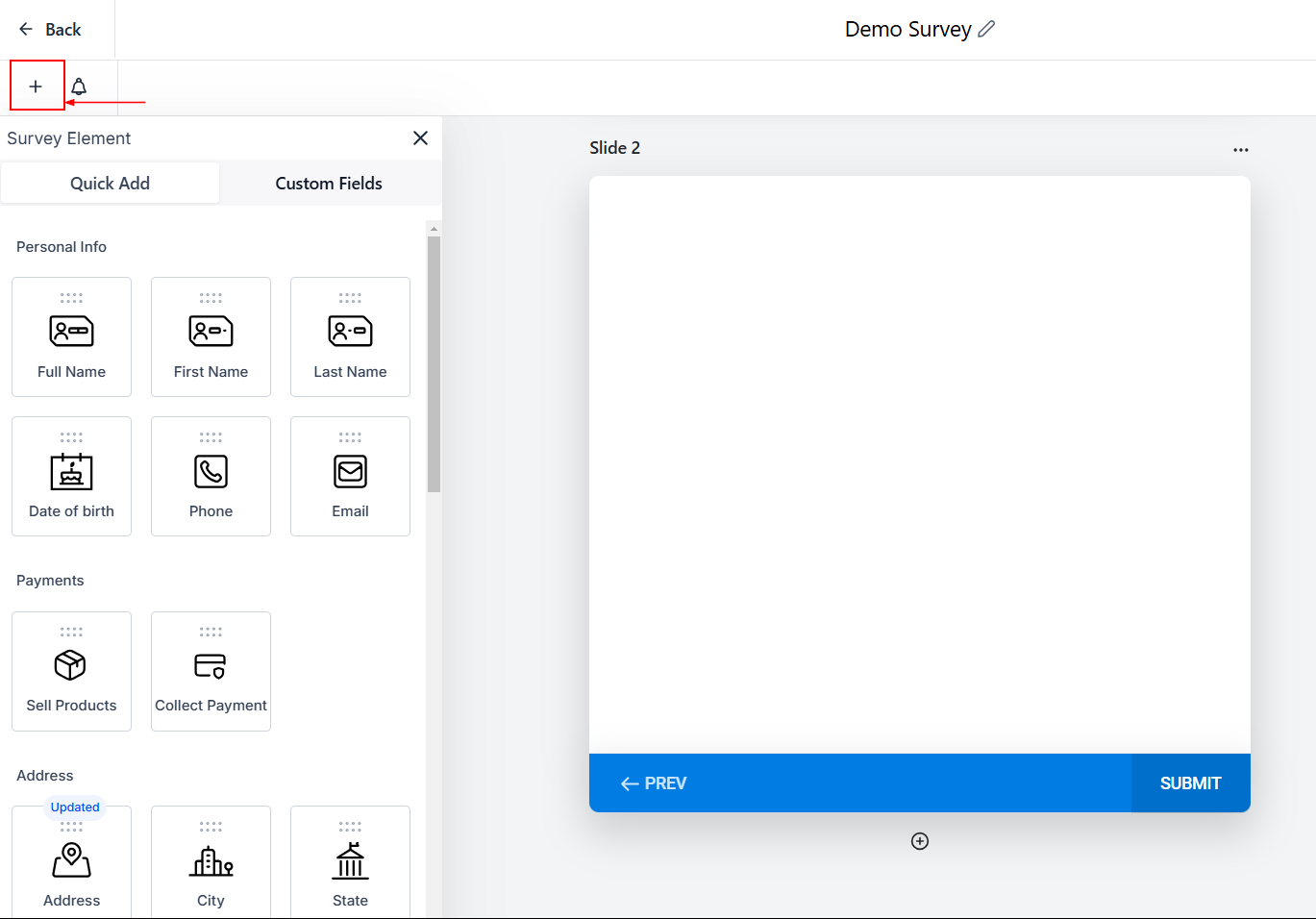The height and width of the screenshot is (919, 1316).
Task: Click the Personal Info section heading
Action: coord(62,247)
